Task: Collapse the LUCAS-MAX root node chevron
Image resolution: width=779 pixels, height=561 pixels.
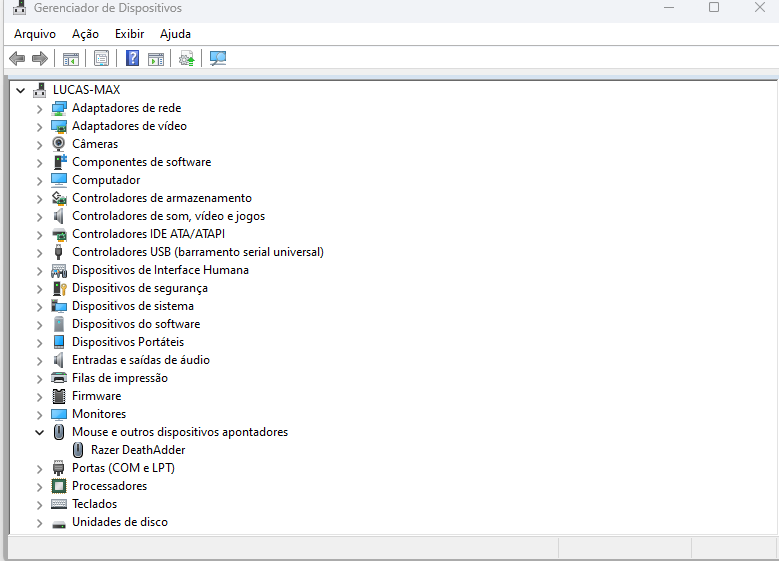Action: 20,90
